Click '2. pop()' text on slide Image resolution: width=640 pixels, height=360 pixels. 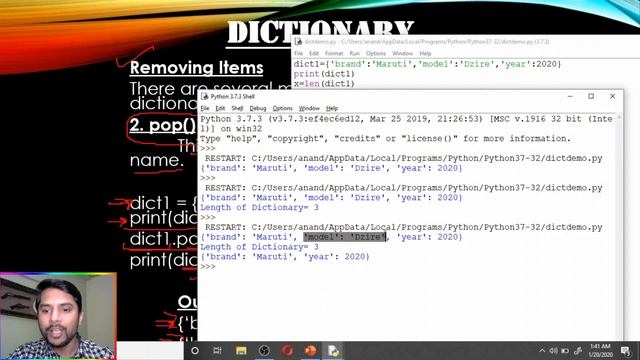(162, 125)
